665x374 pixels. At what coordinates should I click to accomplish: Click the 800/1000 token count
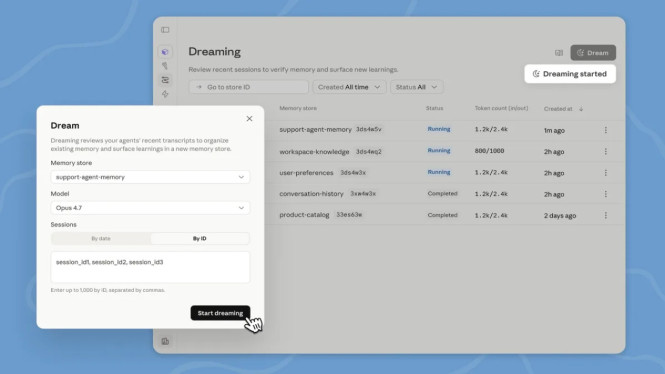489,151
